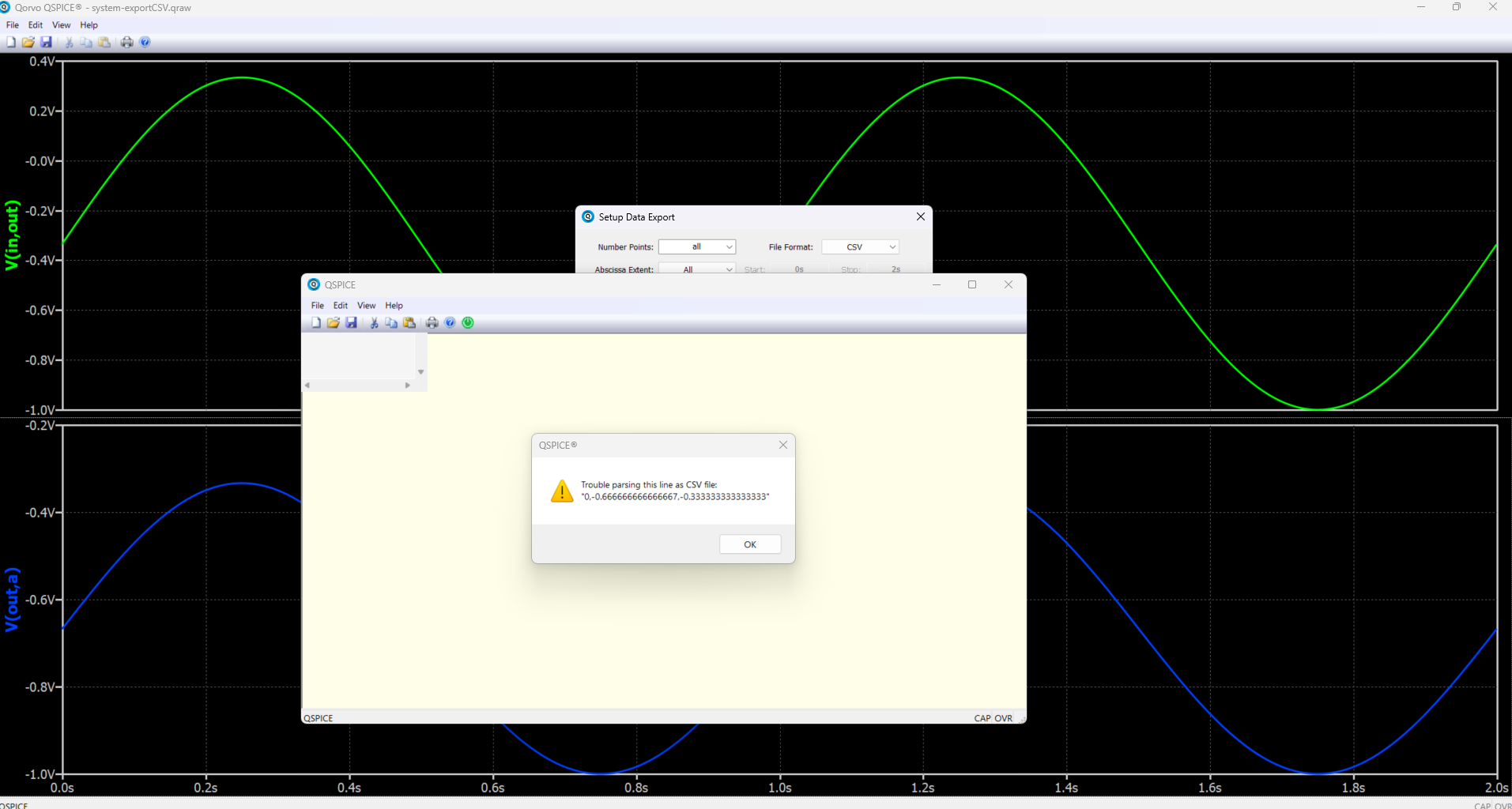1512x809 pixels.
Task: Click scroll left arrow in small side panel
Action: 307,386
